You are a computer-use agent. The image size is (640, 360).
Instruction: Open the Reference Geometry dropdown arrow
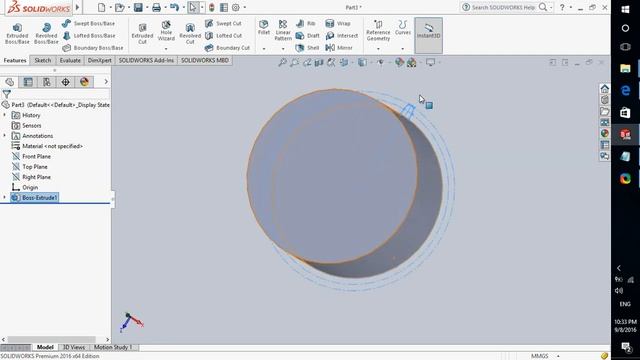tap(378, 49)
